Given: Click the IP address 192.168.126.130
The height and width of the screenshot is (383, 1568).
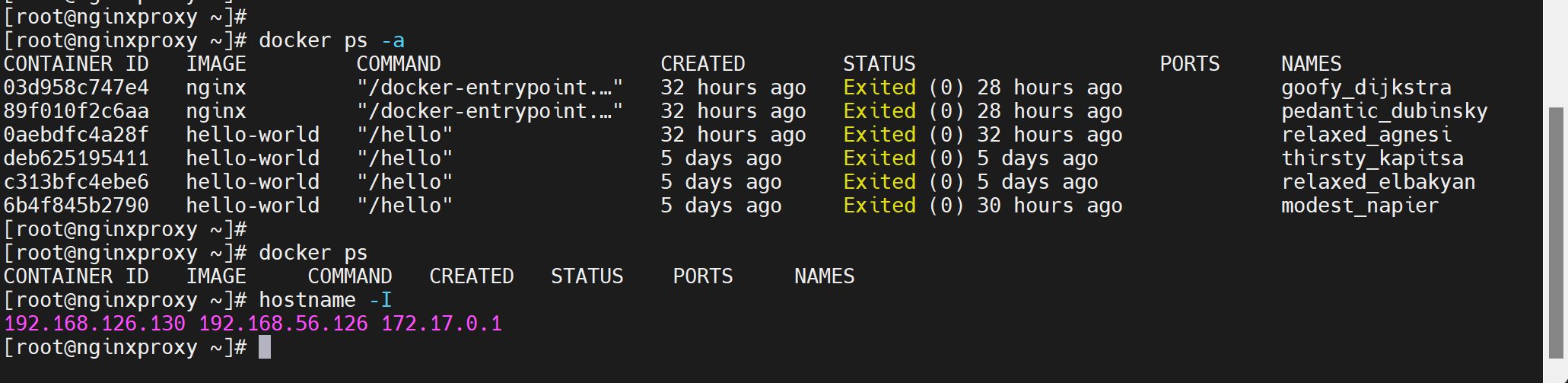Looking at the screenshot, I should point(95,324).
